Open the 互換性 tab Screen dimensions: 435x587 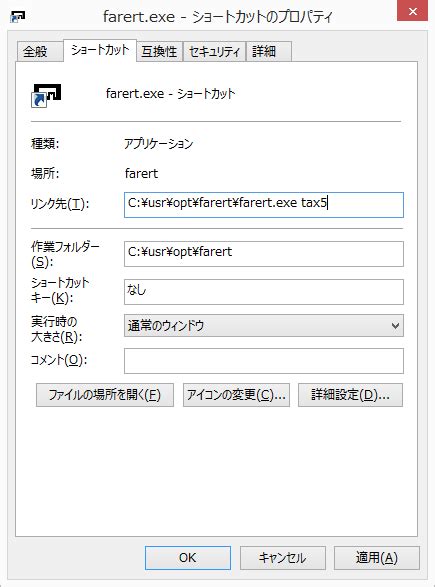[x=159, y=51]
